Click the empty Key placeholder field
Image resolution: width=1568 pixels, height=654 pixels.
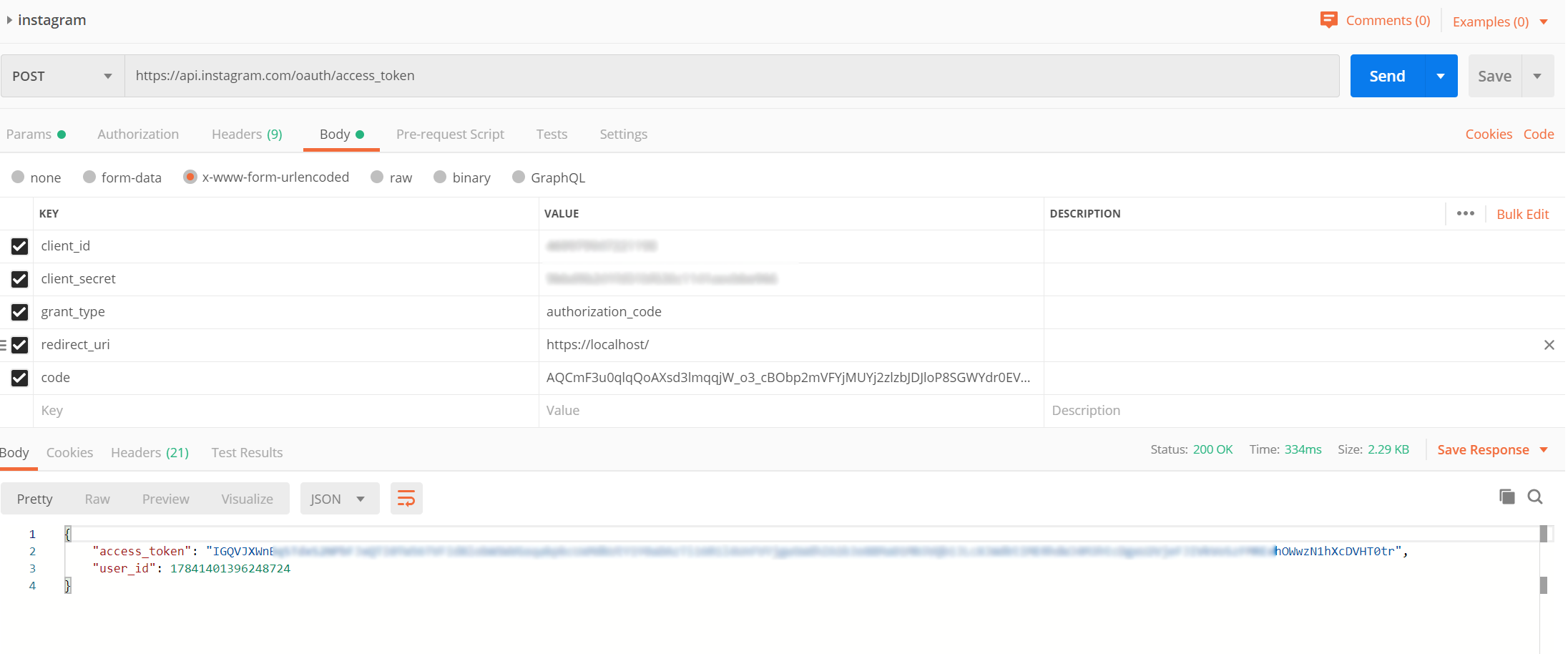[x=286, y=411]
